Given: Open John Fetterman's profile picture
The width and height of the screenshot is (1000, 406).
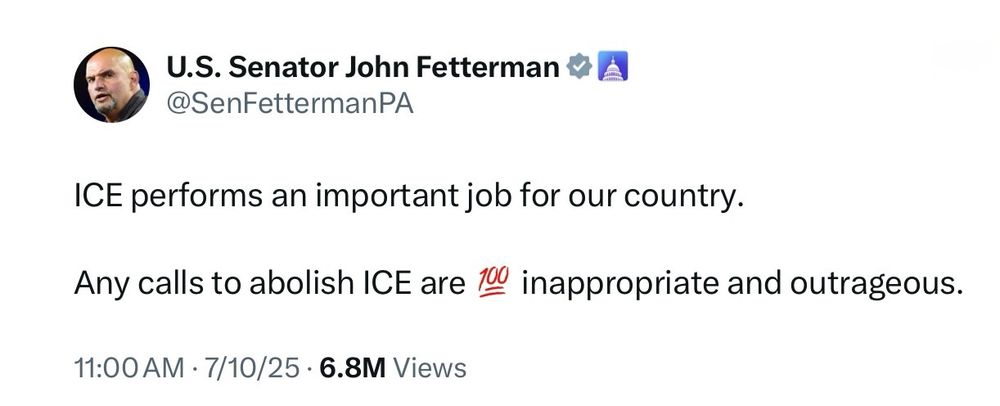Looking at the screenshot, I should point(112,85).
